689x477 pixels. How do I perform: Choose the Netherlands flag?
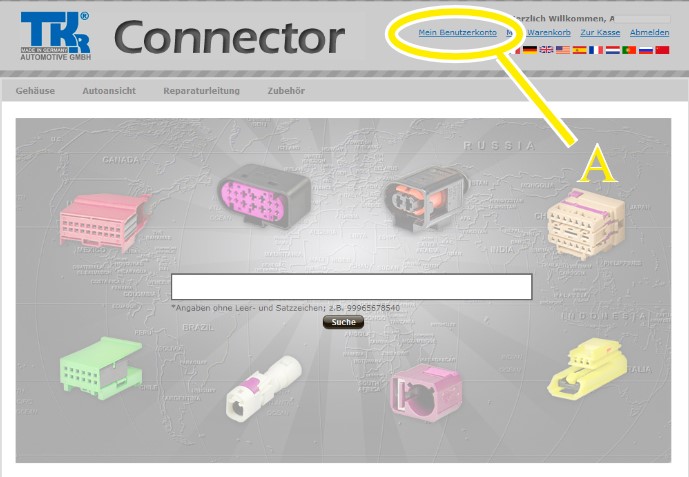613,50
